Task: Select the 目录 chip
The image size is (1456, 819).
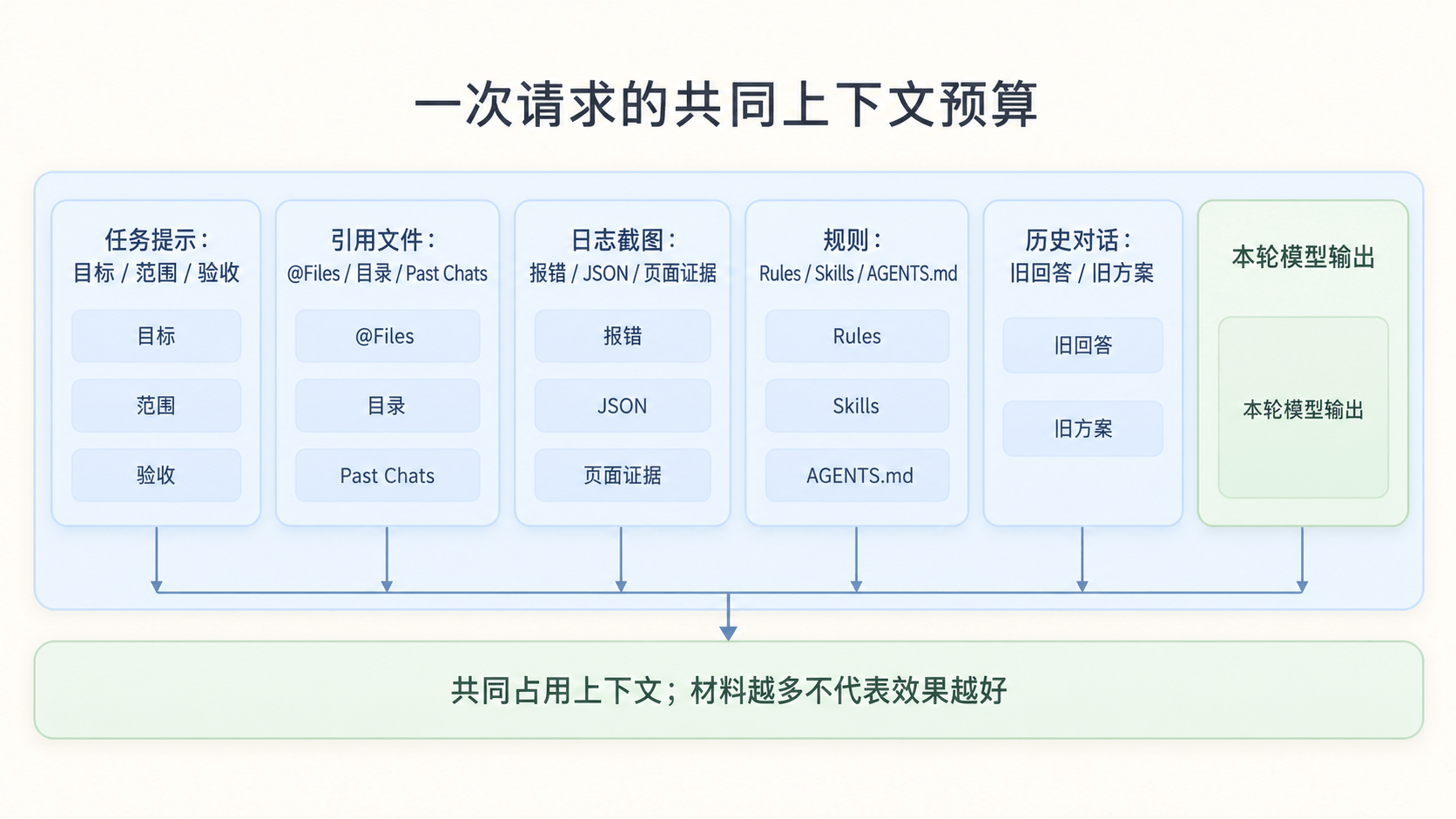Action: pos(388,406)
